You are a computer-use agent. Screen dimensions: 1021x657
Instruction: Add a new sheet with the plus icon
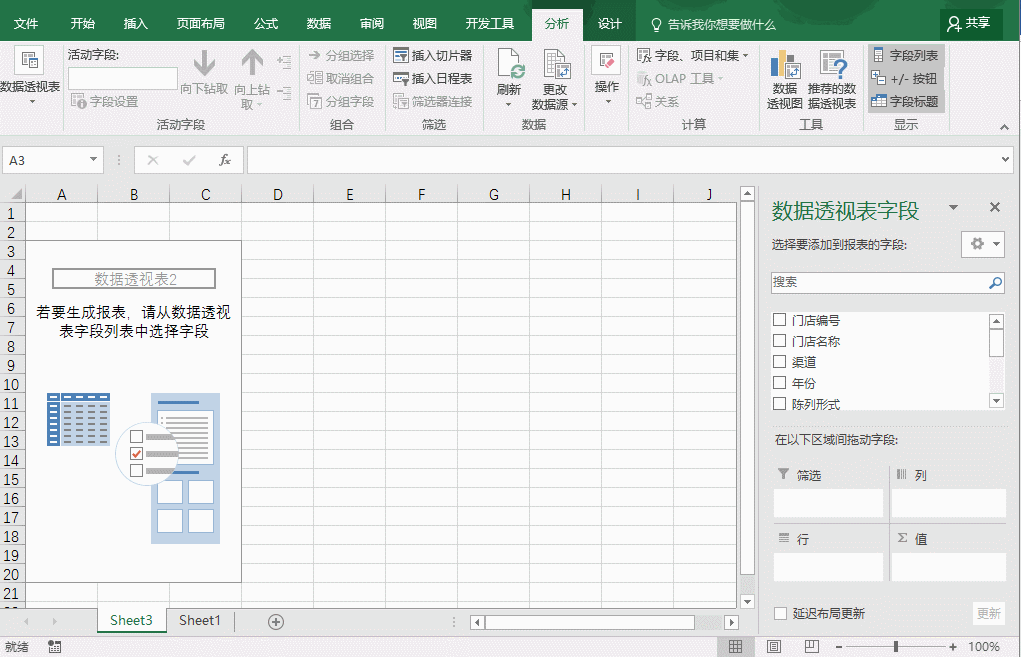coord(276,621)
